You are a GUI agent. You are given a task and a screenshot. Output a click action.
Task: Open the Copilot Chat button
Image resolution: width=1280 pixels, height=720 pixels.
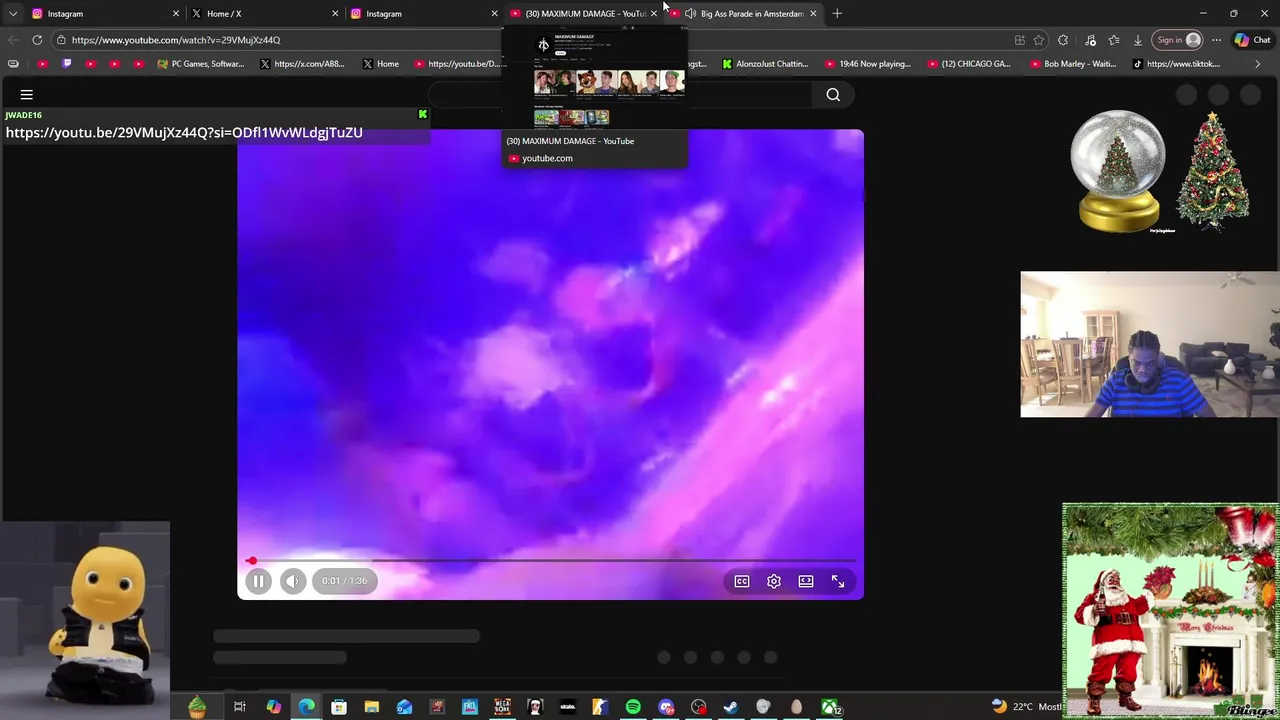pos(1254,40)
